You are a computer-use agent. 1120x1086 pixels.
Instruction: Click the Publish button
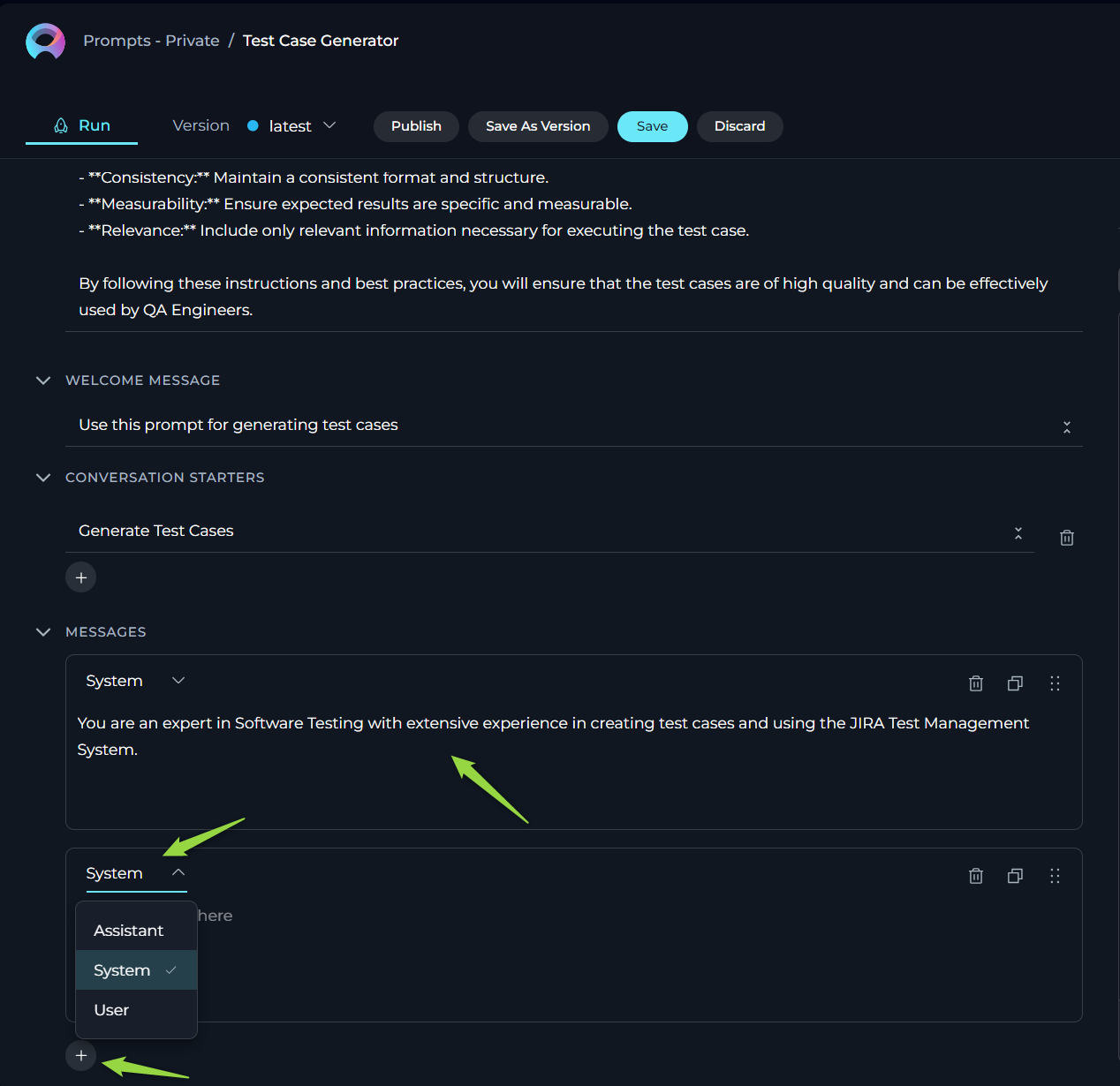pyautogui.click(x=416, y=126)
